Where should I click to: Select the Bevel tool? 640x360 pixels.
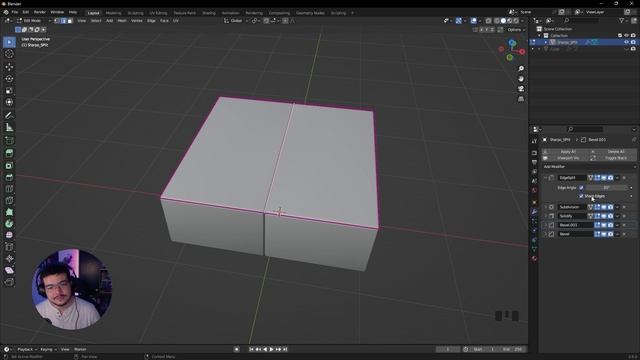coord(9,177)
